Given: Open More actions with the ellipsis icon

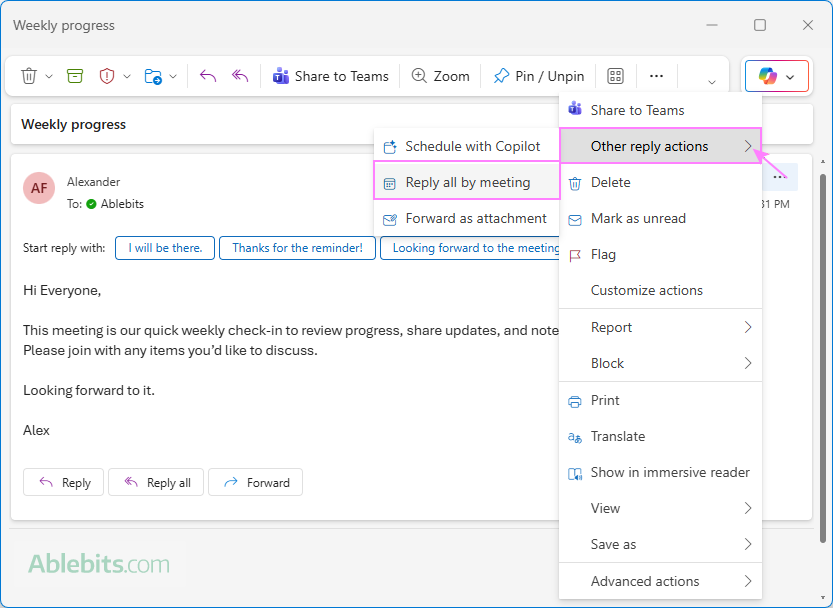Looking at the screenshot, I should (x=656, y=75).
